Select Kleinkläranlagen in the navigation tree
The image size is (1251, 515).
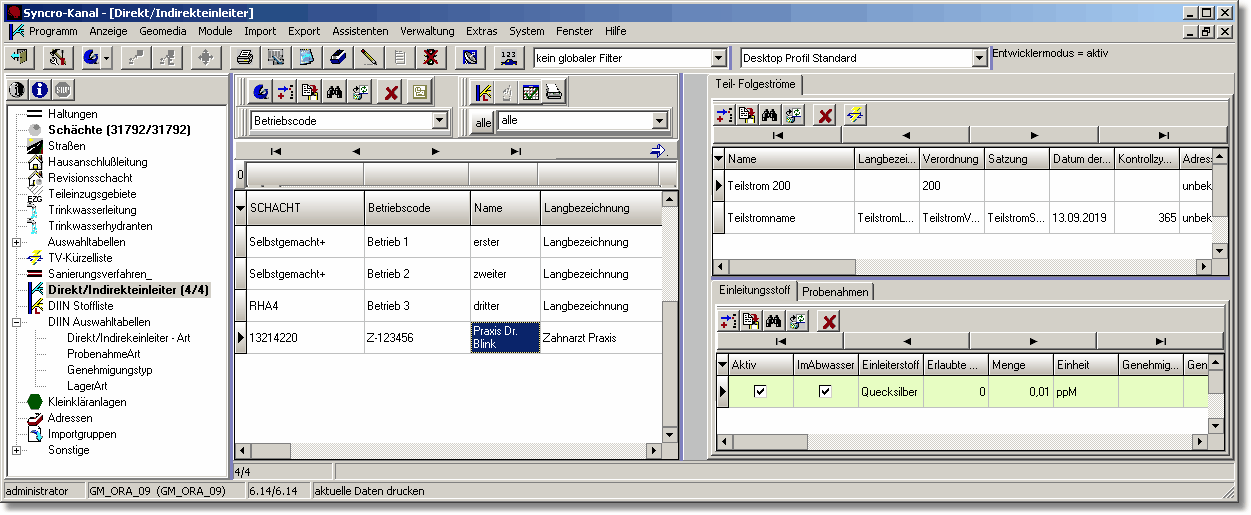coord(87,402)
